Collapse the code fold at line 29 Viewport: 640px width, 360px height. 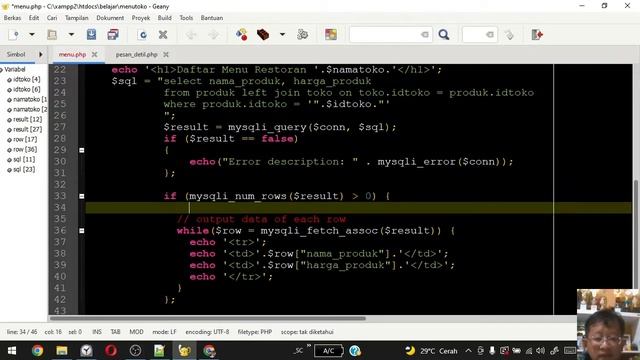point(82,150)
